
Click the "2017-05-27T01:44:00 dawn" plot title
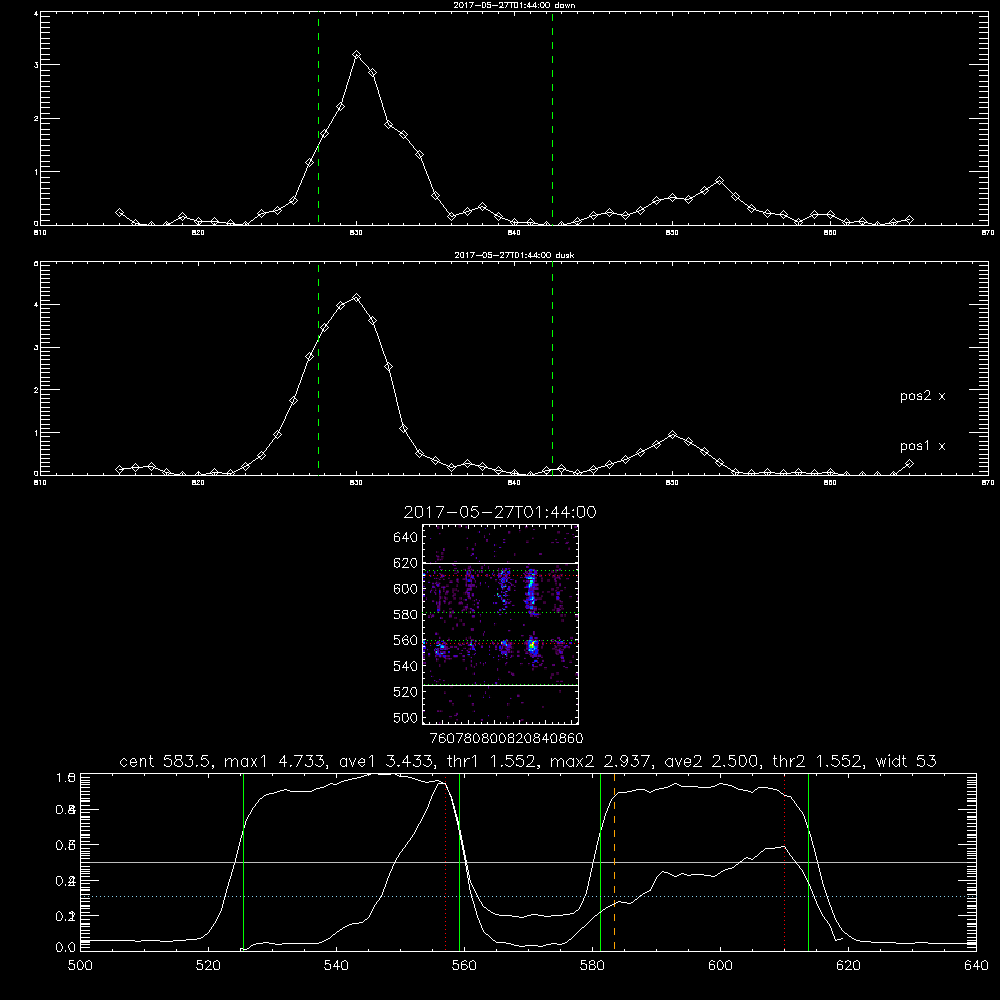click(x=514, y=5)
